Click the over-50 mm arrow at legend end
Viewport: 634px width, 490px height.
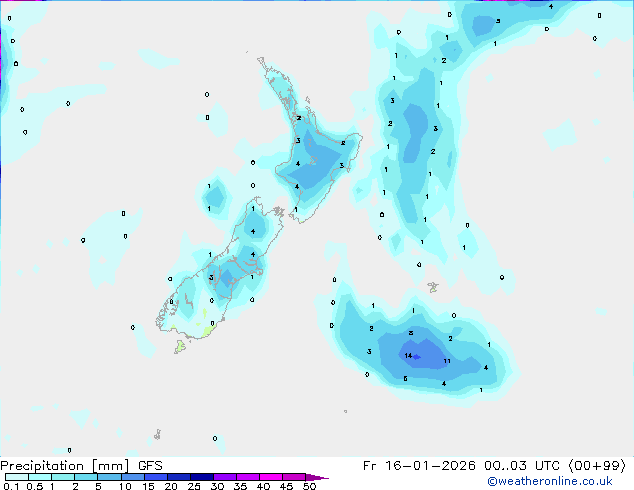(317, 477)
